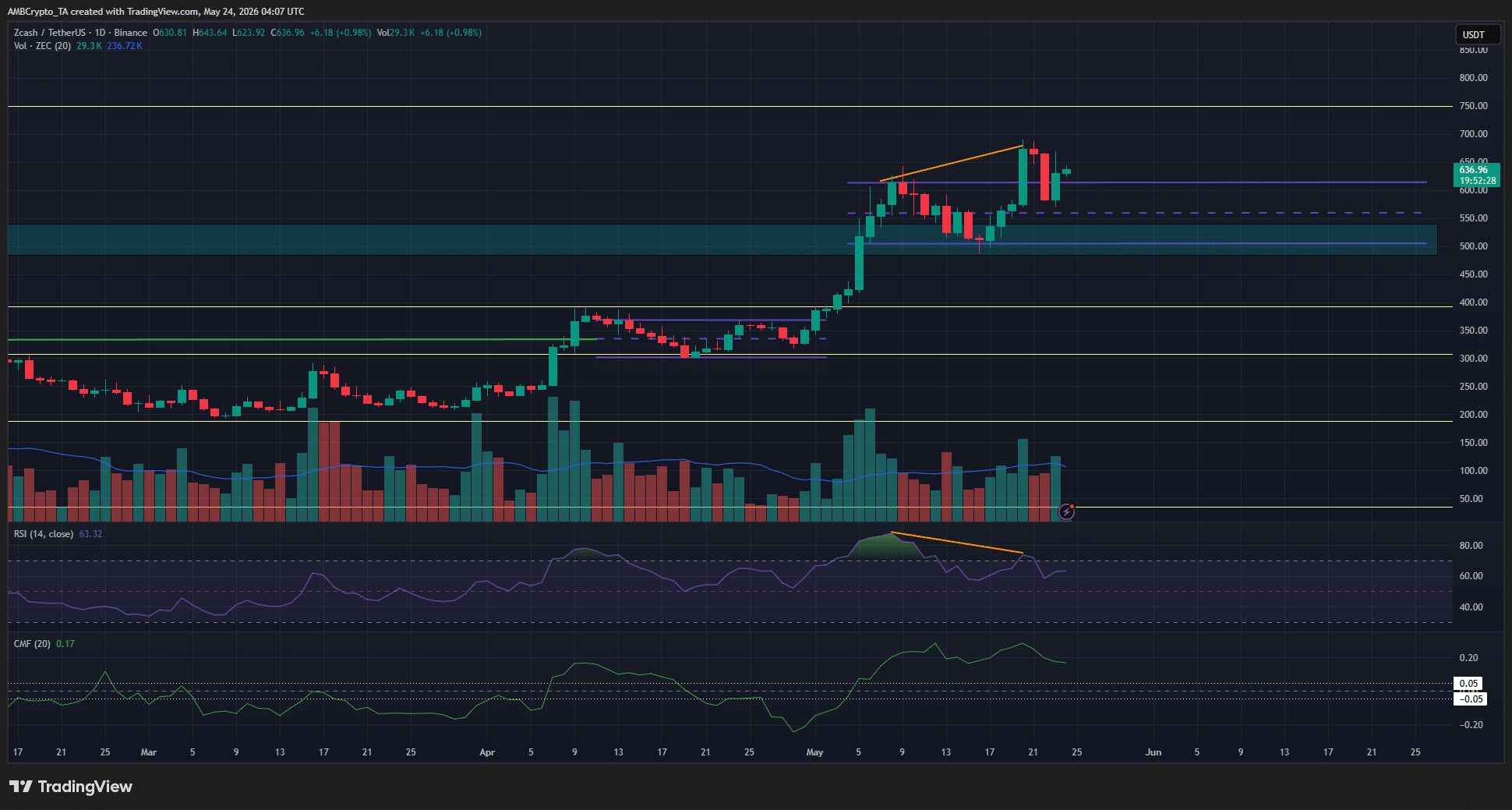
Task: Select the orange price divergence trendline
Action: [x=952, y=163]
